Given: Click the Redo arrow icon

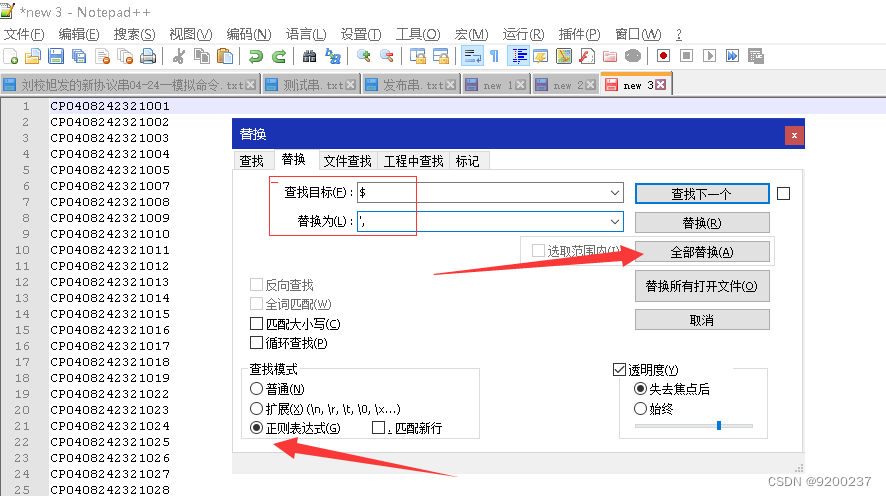Looking at the screenshot, I should click(x=279, y=56).
